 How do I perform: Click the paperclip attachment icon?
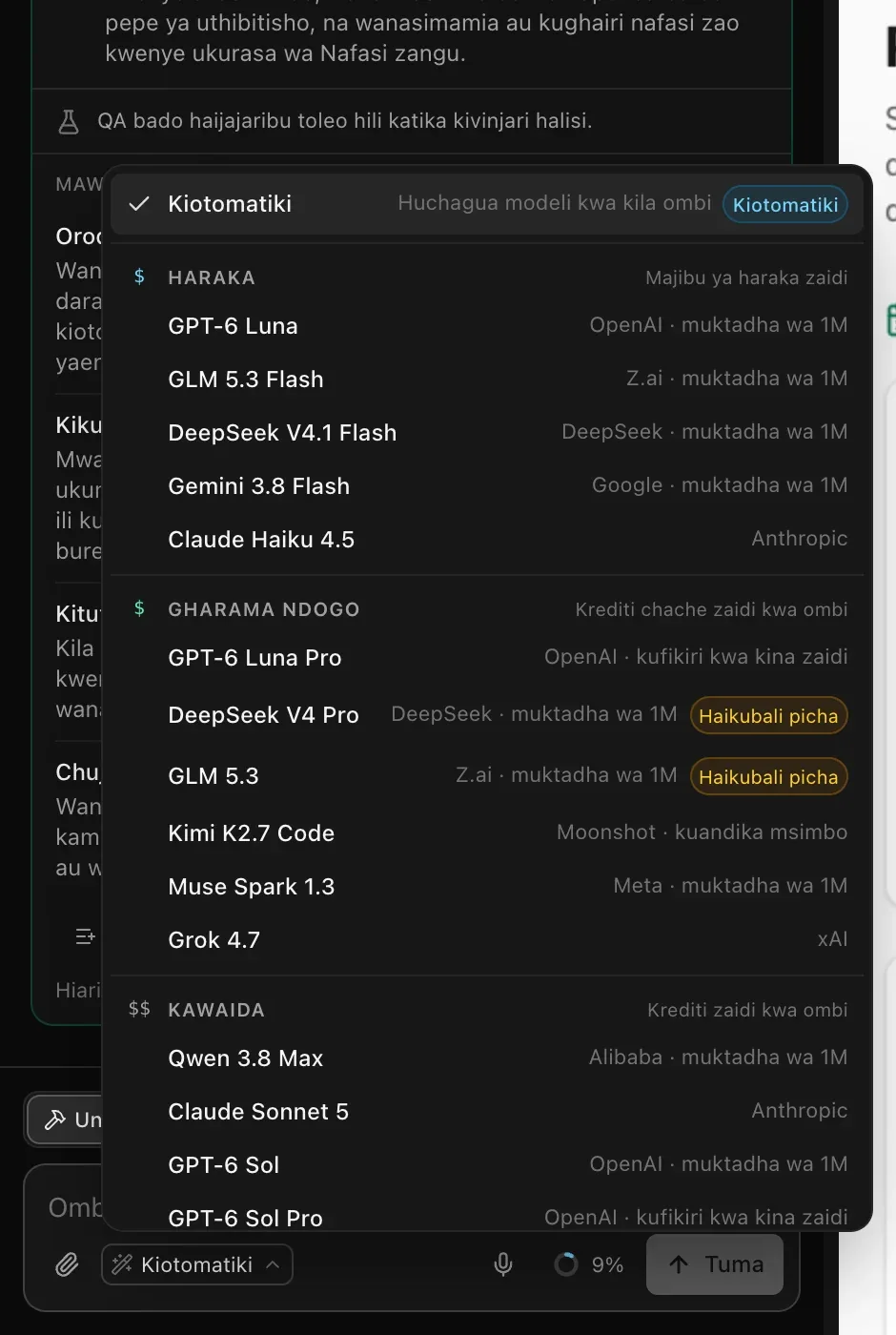(67, 1264)
